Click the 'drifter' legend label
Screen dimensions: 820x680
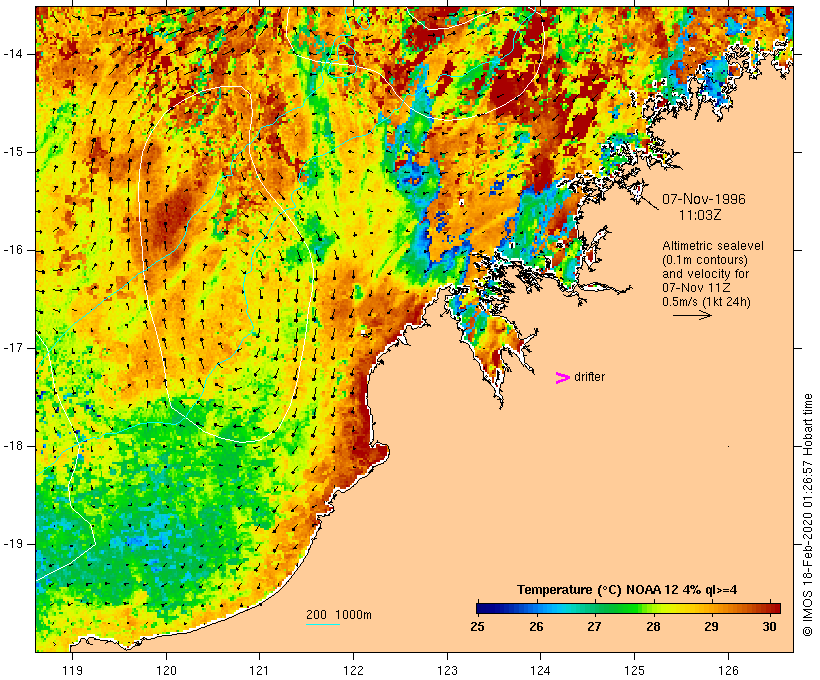point(589,377)
